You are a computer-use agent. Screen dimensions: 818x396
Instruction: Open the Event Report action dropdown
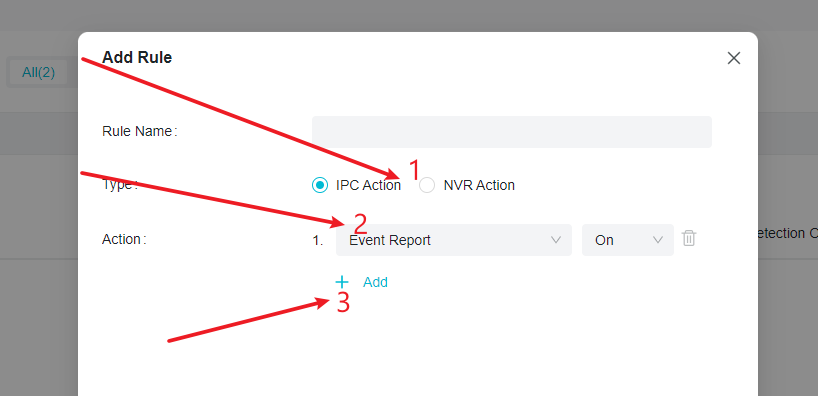point(453,240)
